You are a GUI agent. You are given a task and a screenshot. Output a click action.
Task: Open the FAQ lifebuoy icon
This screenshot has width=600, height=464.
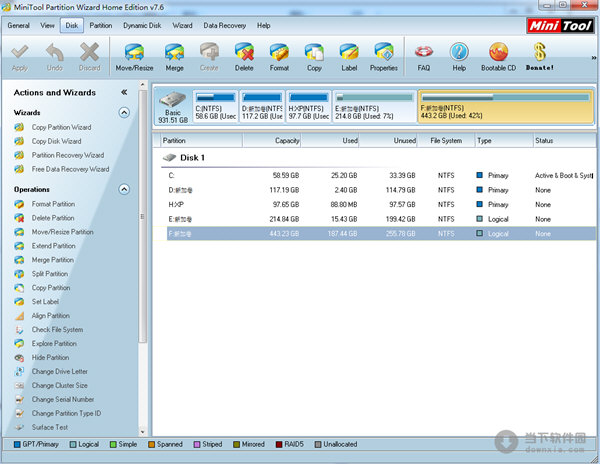tap(424, 52)
